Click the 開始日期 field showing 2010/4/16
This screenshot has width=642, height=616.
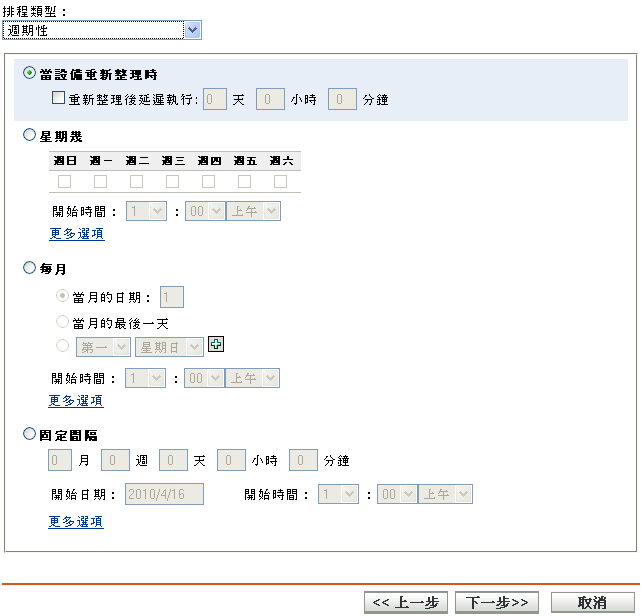[x=164, y=494]
